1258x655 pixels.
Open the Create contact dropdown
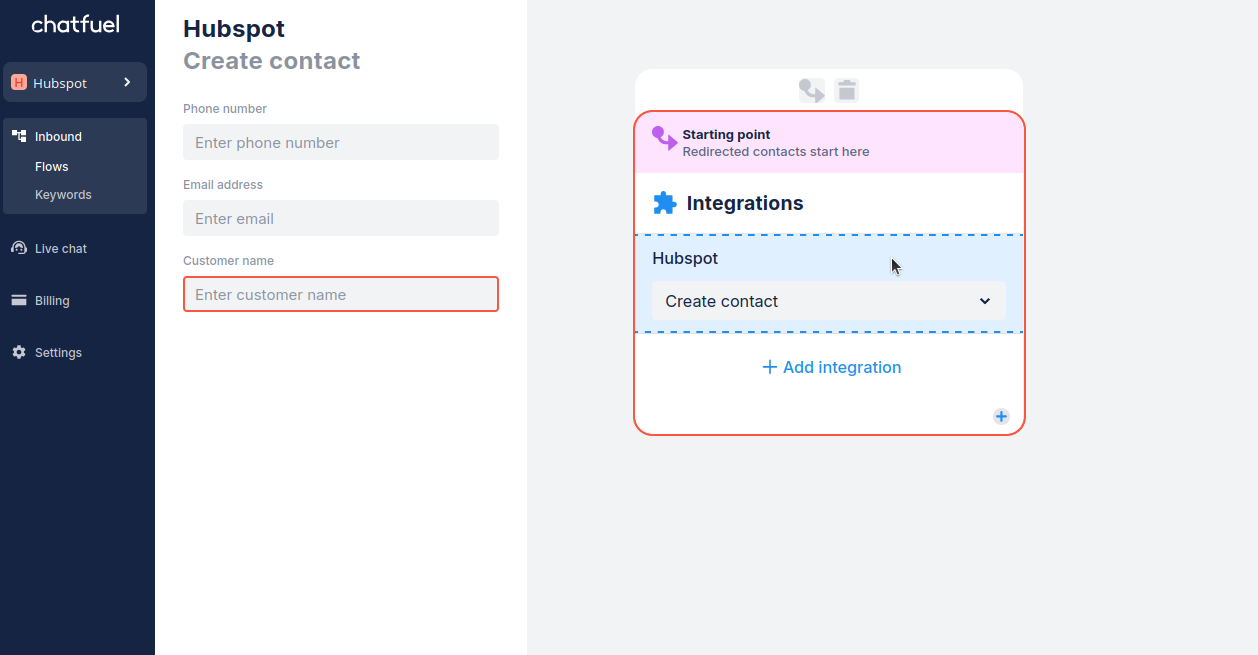point(828,301)
